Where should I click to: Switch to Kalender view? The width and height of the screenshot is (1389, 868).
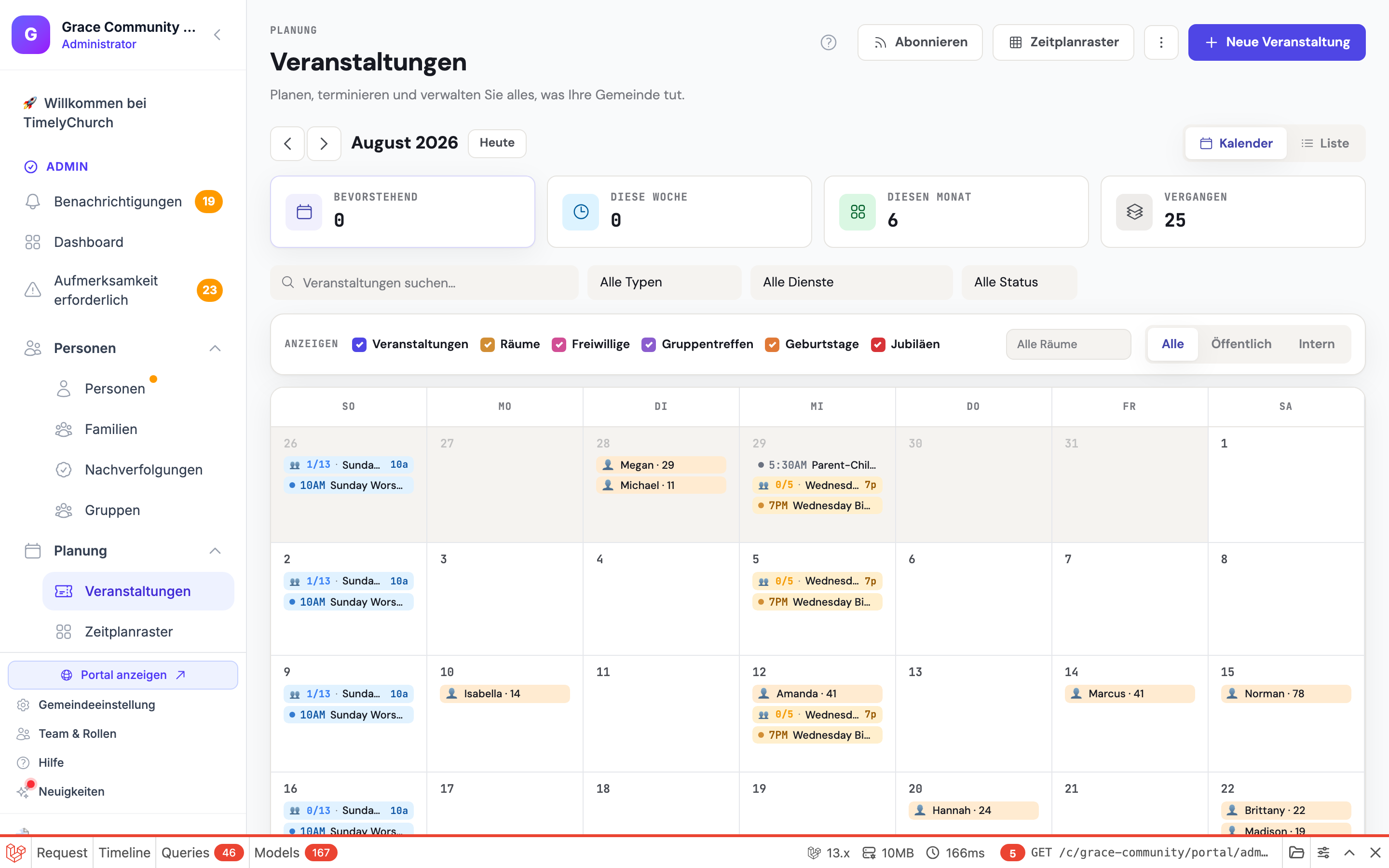tap(1236, 144)
